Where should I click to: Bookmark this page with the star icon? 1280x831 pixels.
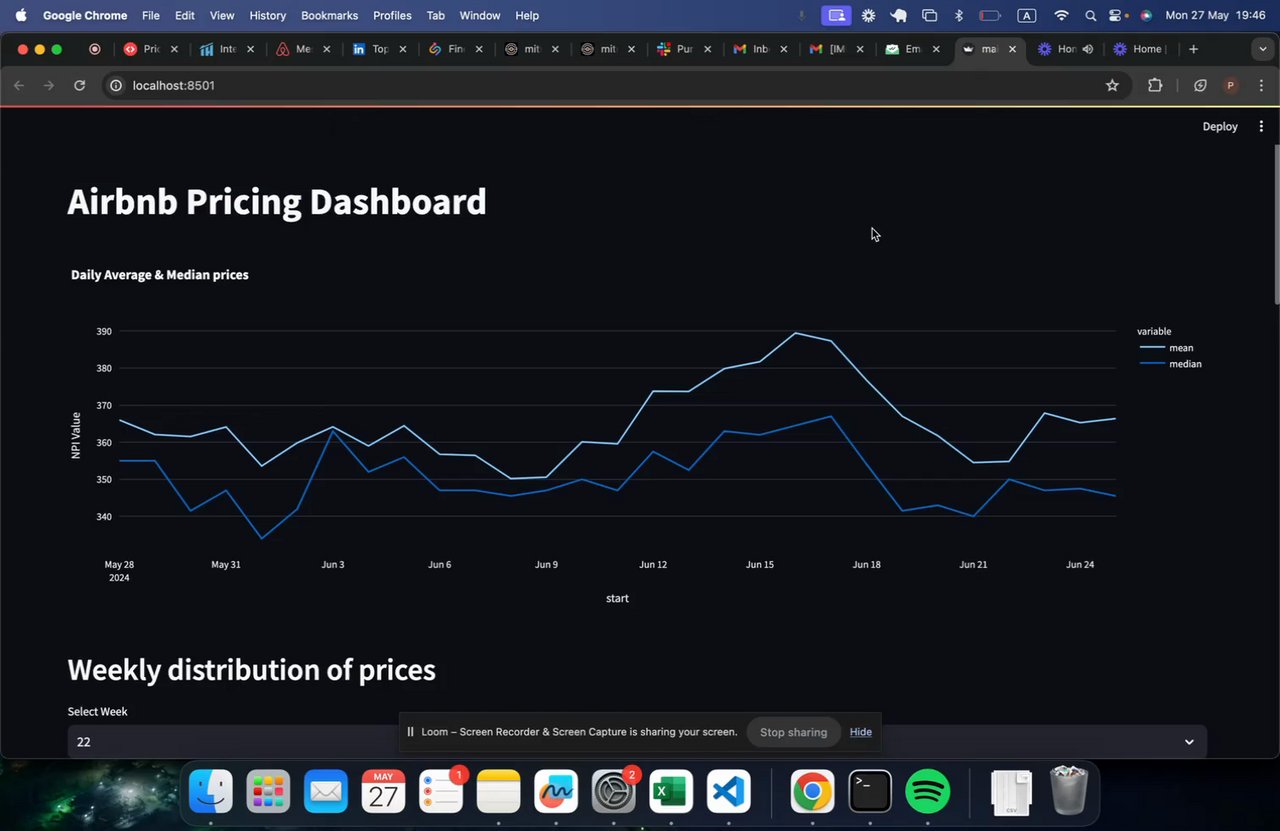1112,86
